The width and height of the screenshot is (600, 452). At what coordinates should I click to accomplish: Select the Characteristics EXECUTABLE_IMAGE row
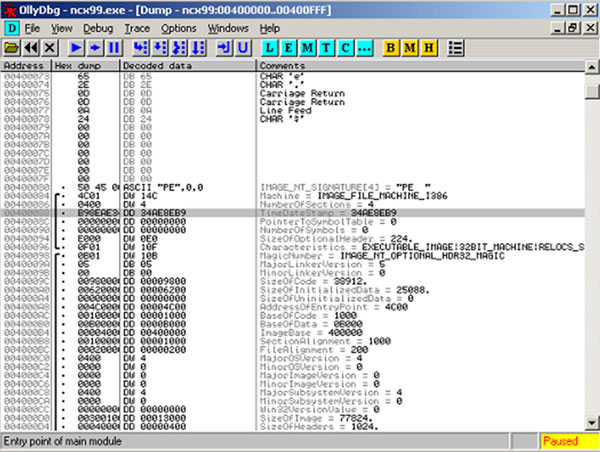tap(293, 247)
